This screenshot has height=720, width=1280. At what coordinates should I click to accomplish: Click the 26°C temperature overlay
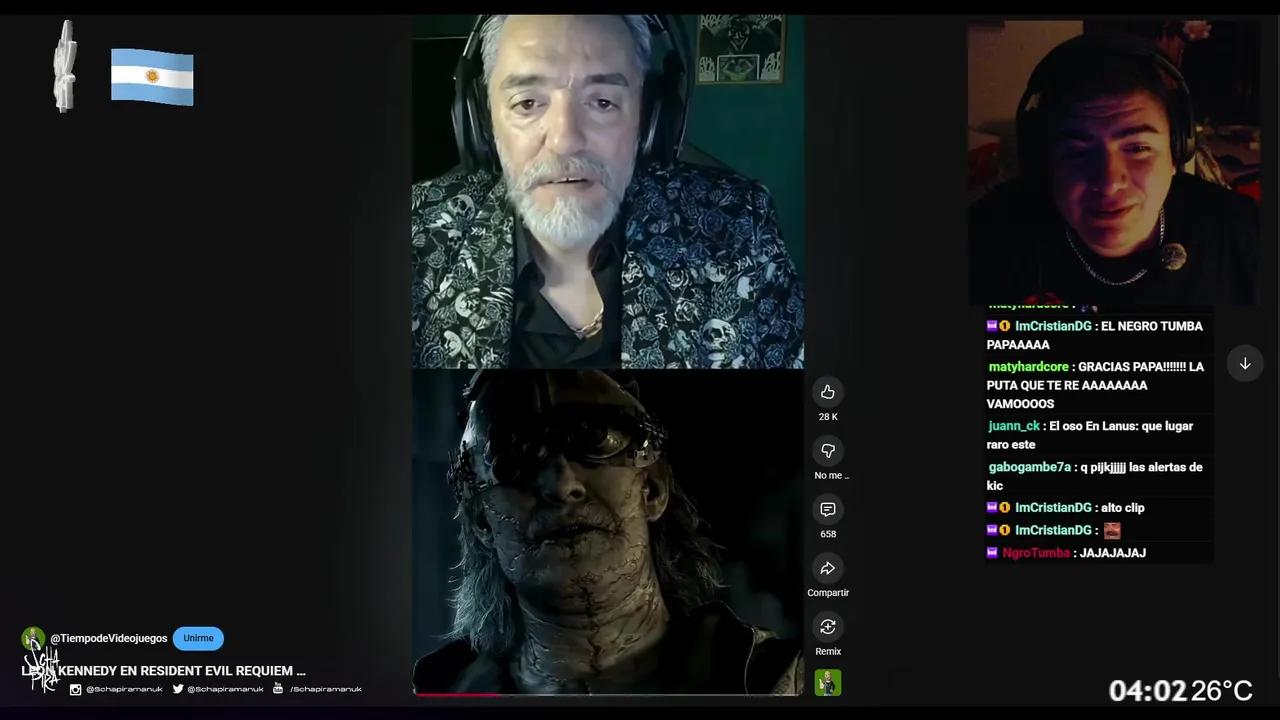tap(1222, 691)
